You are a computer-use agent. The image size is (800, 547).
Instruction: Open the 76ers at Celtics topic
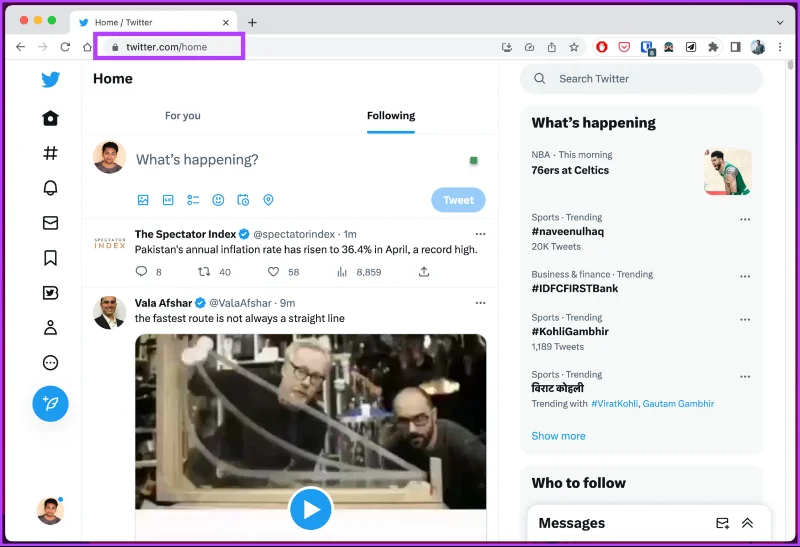pyautogui.click(x=570, y=170)
